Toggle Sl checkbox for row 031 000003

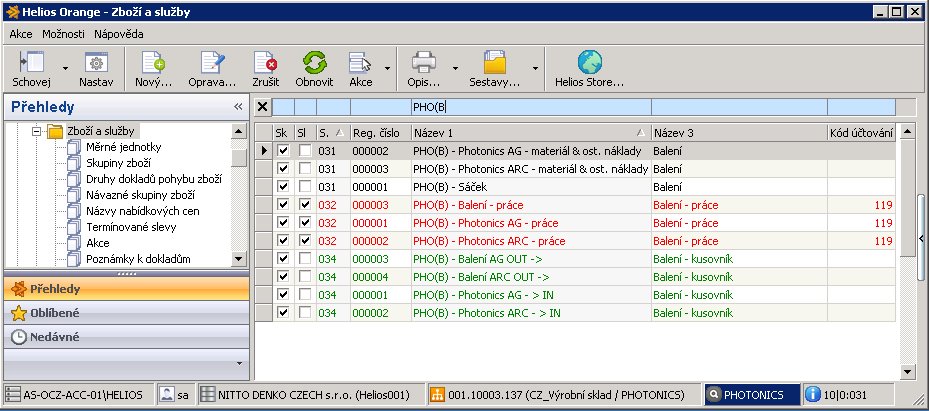[x=305, y=169]
